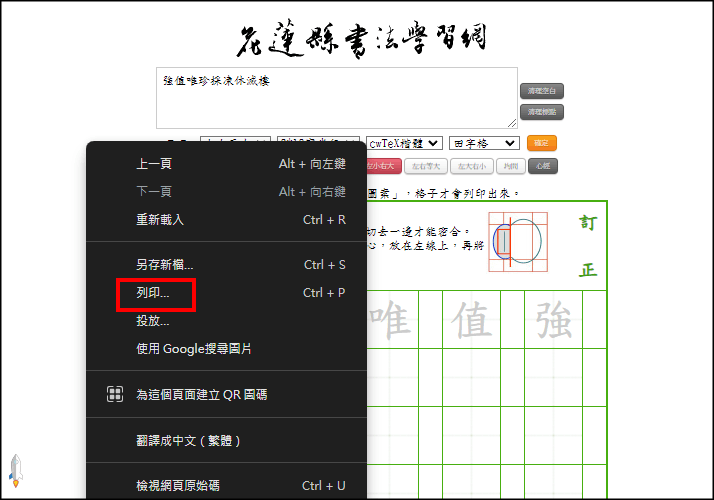This screenshot has width=714, height=500.
Task: Click the 強 practice character cell
Action: [553, 320]
